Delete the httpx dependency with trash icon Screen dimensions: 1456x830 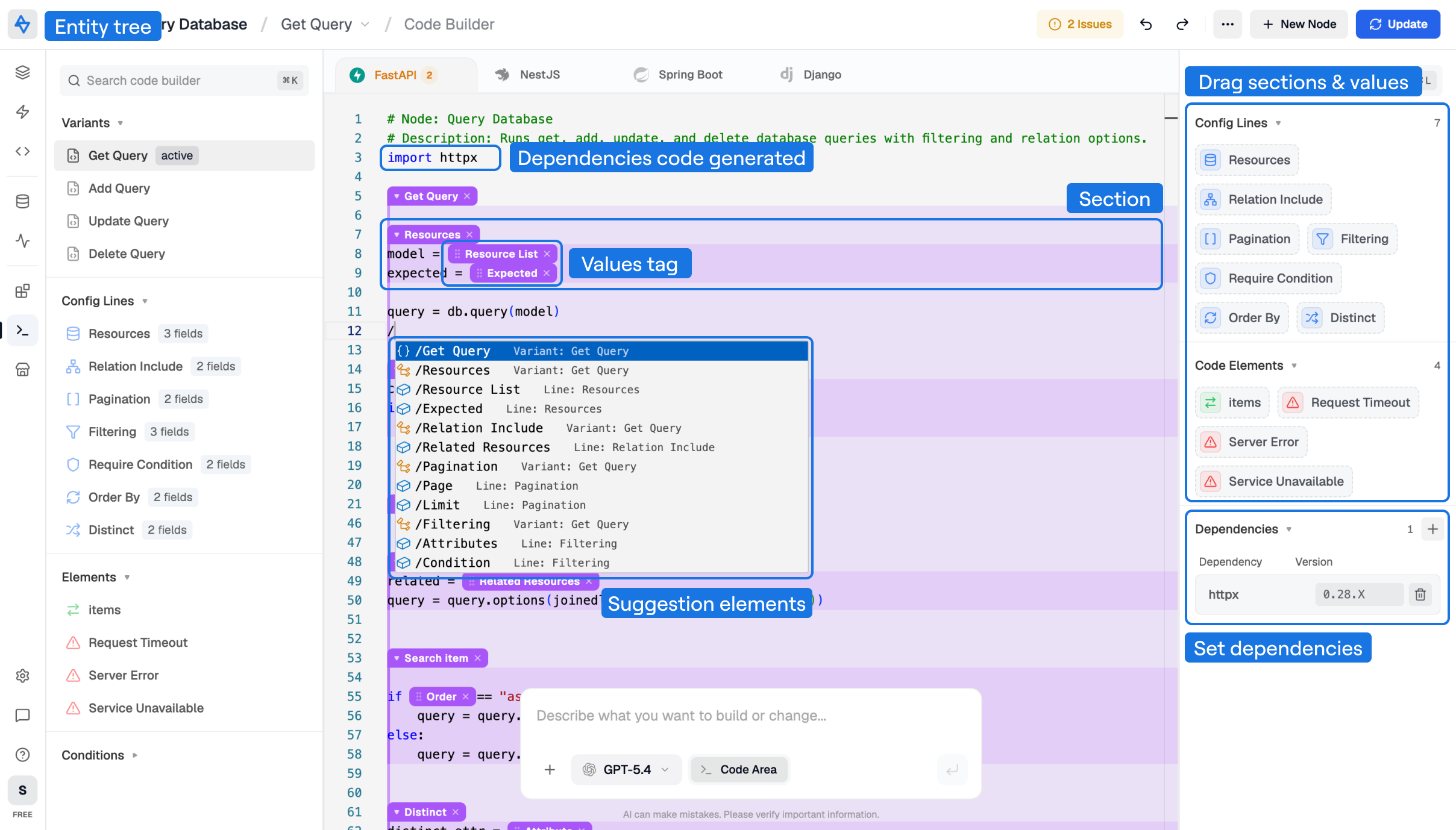[1420, 594]
